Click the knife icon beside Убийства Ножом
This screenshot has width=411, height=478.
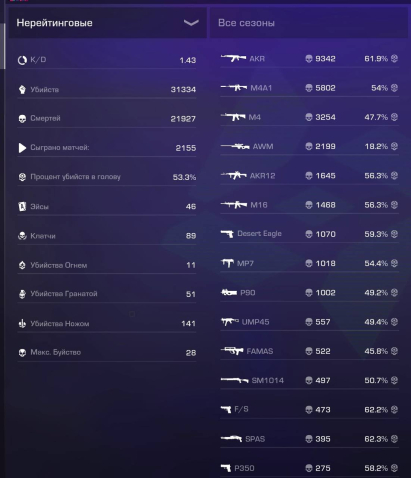(22, 323)
